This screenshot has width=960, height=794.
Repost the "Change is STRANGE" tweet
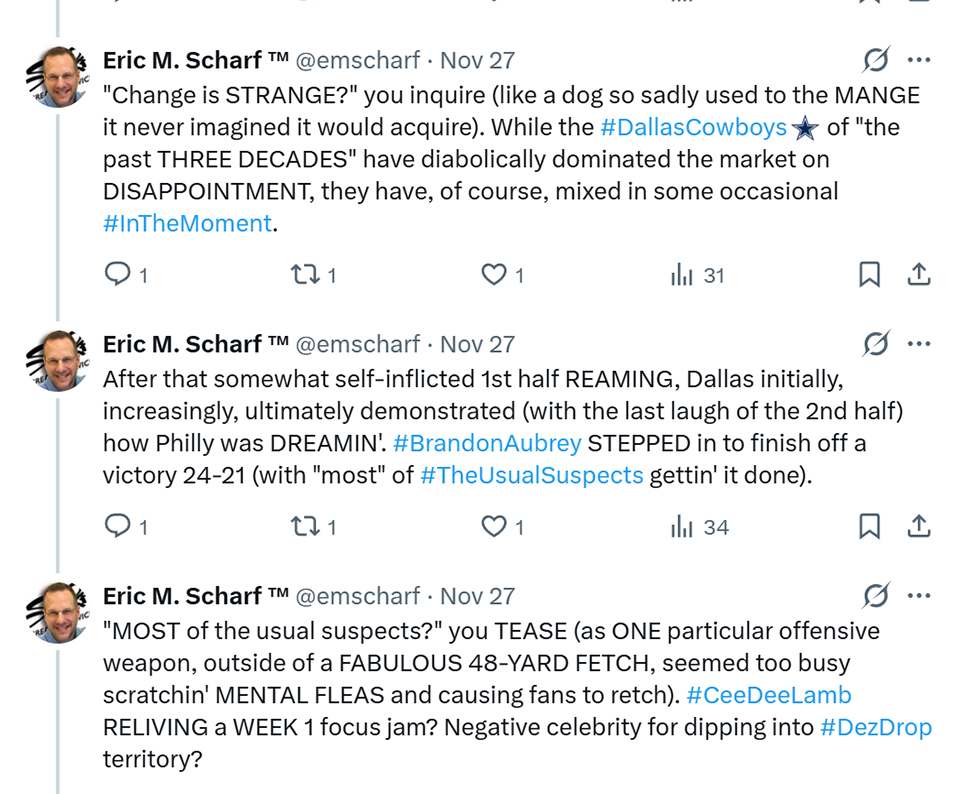click(302, 274)
